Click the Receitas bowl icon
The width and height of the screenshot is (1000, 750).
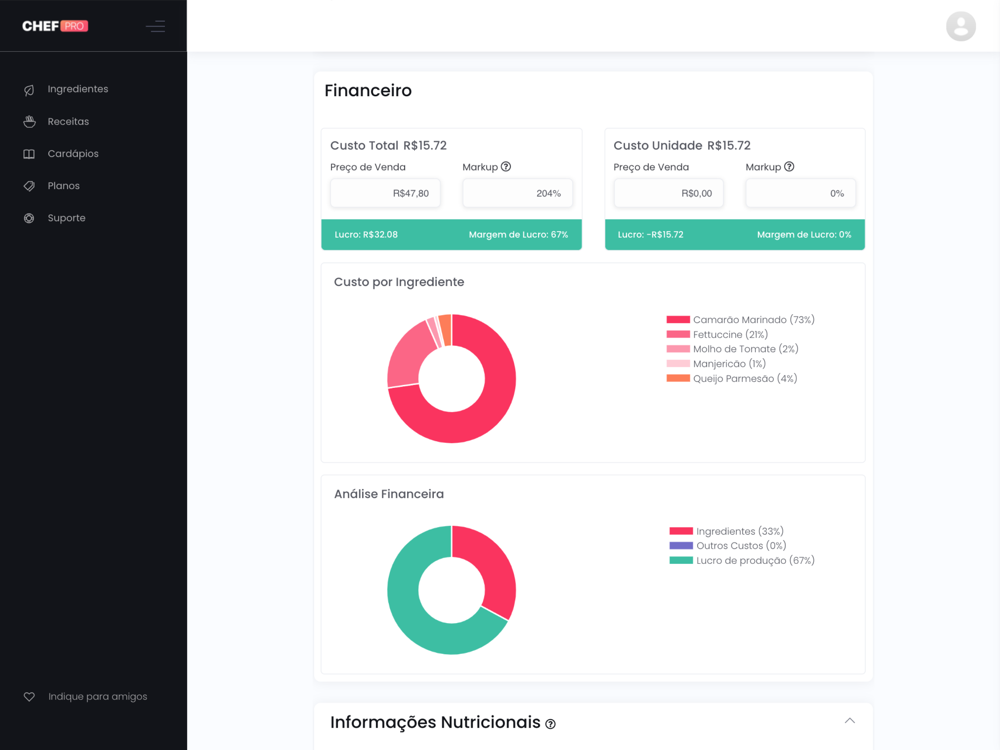29,122
